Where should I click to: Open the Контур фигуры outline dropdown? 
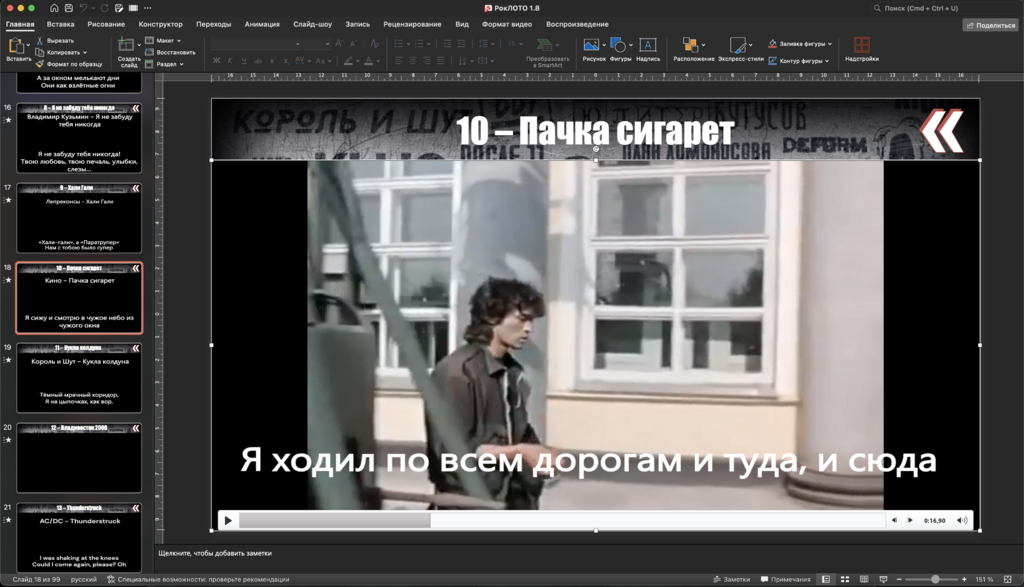[827, 61]
